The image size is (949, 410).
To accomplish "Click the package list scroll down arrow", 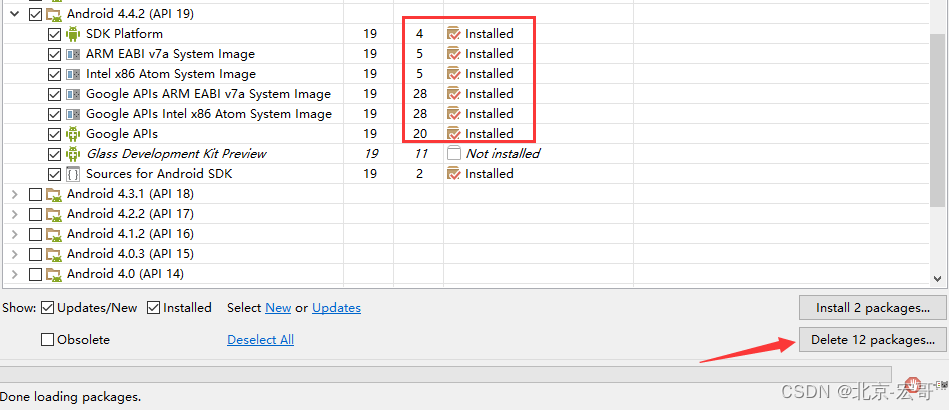I will pyautogui.click(x=938, y=279).
